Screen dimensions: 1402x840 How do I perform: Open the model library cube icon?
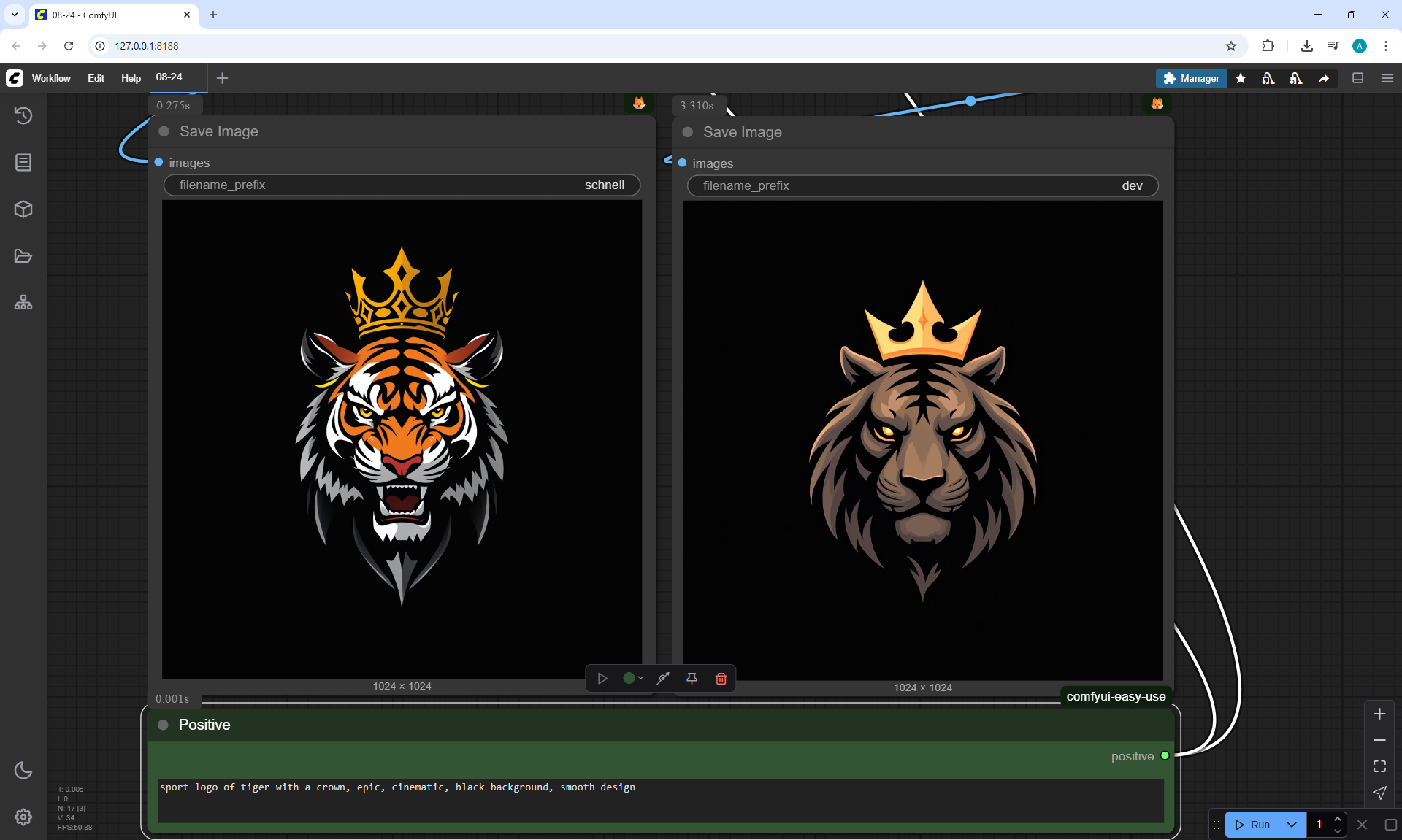tap(23, 209)
